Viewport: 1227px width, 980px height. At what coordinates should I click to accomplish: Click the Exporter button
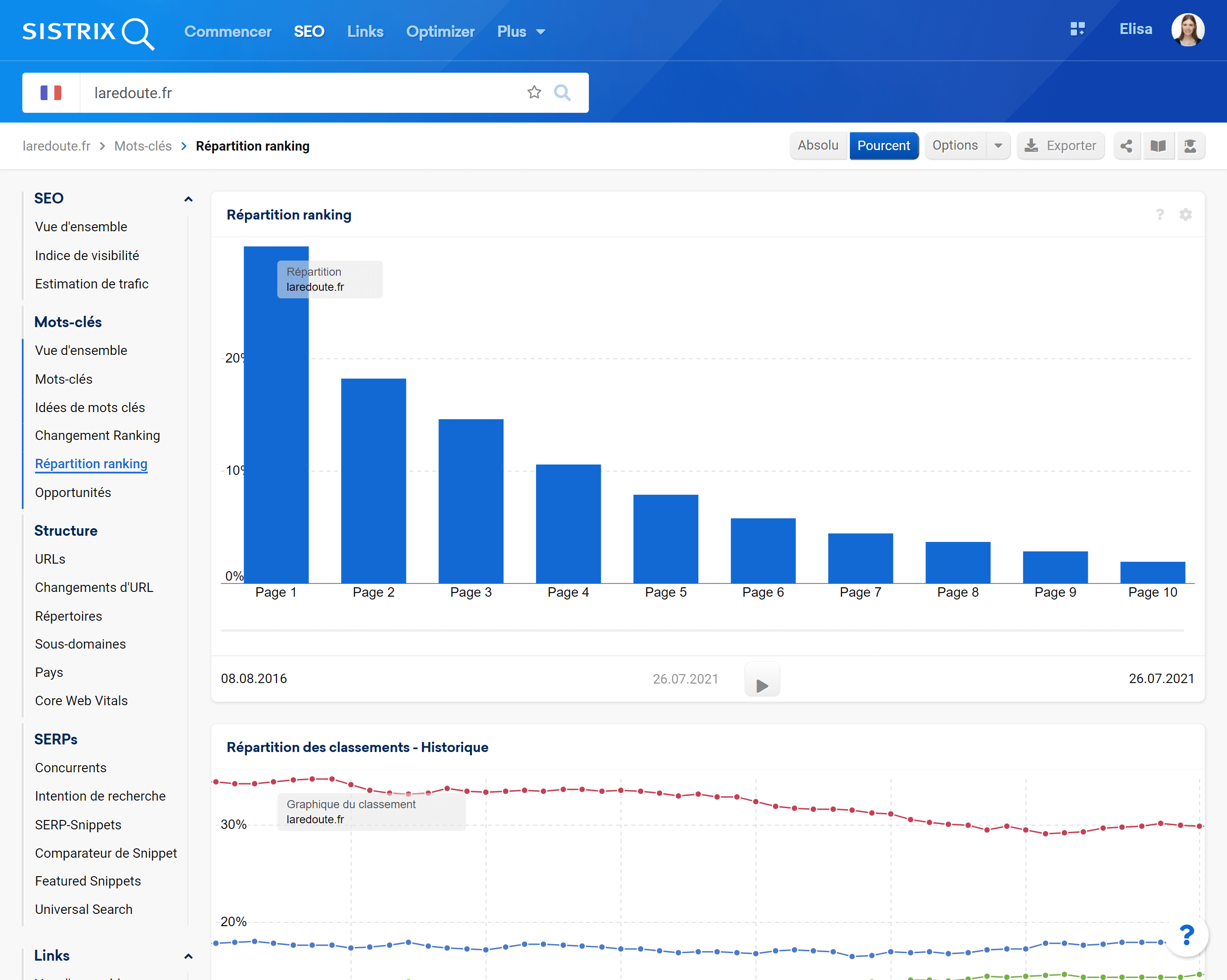1060,146
